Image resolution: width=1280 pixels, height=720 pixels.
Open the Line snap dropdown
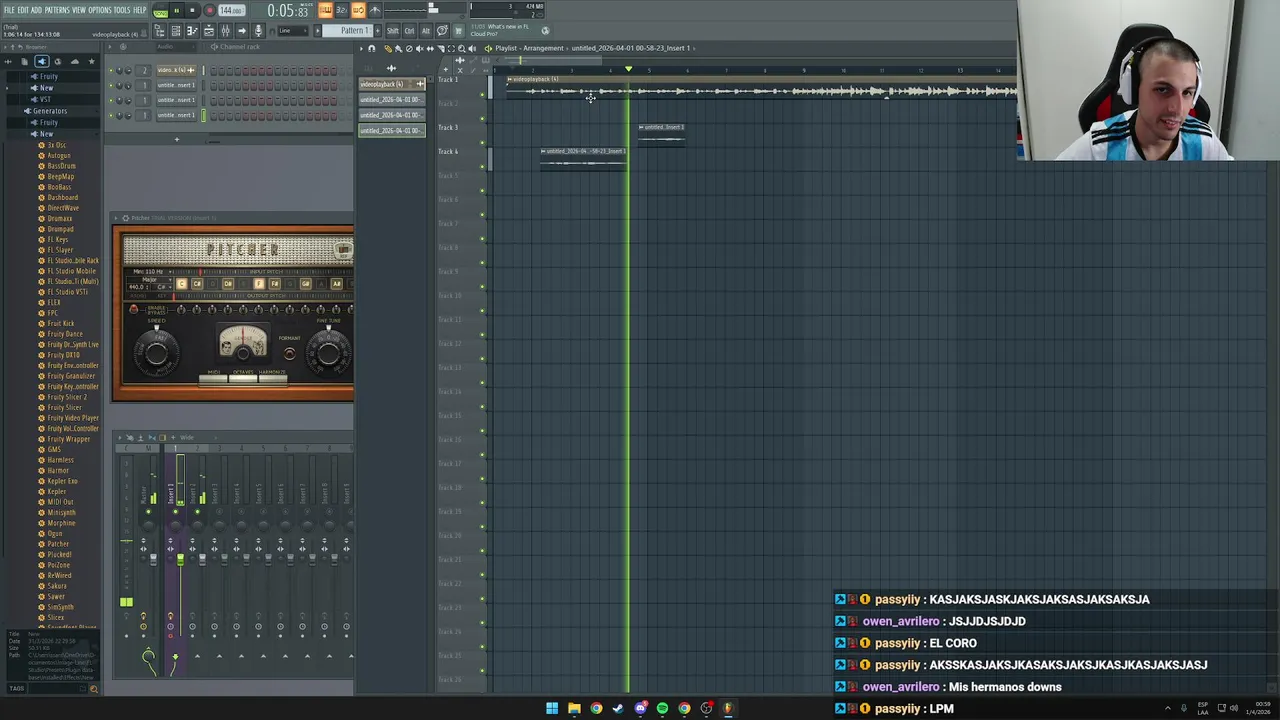[292, 31]
